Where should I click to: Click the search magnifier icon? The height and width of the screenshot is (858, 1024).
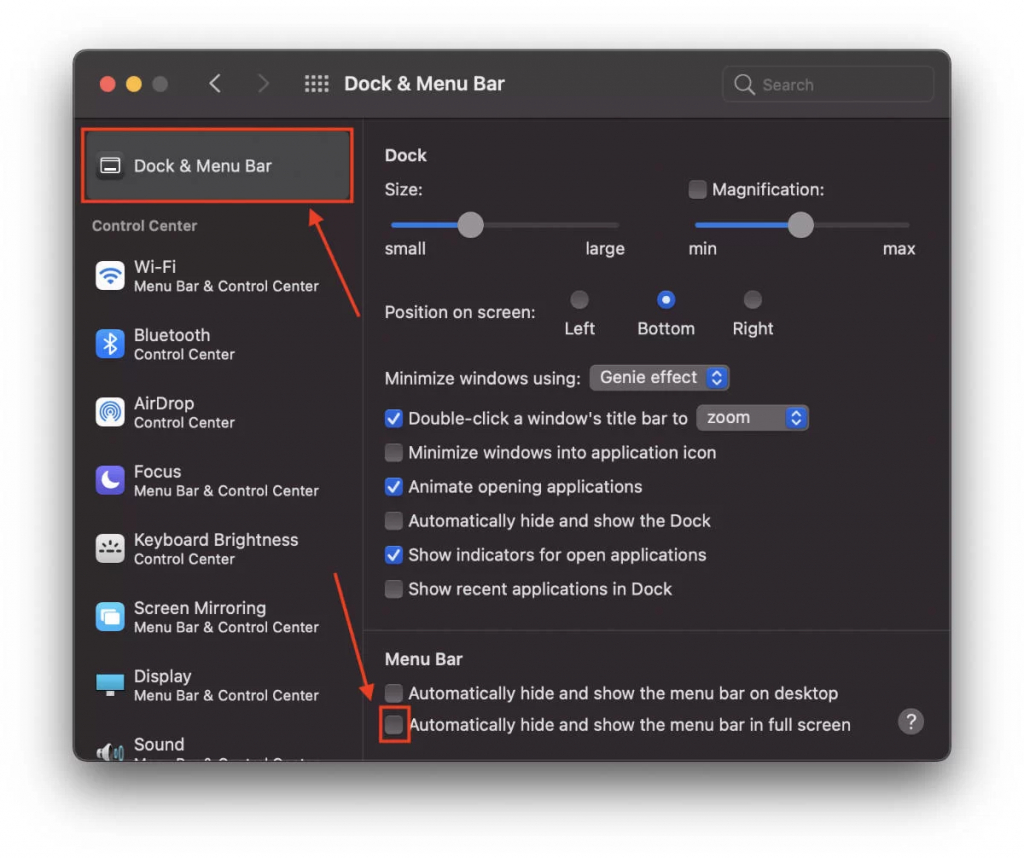pyautogui.click(x=744, y=84)
